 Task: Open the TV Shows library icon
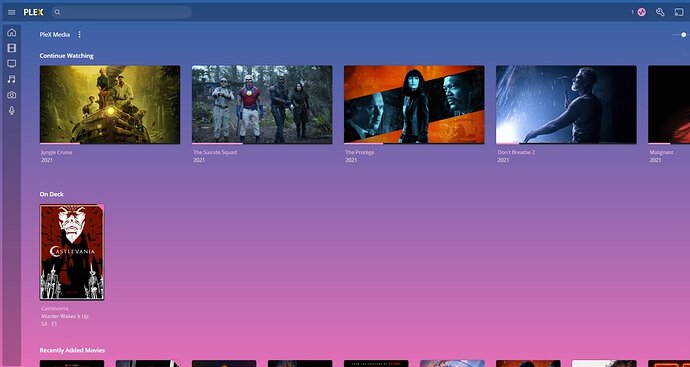point(11,64)
